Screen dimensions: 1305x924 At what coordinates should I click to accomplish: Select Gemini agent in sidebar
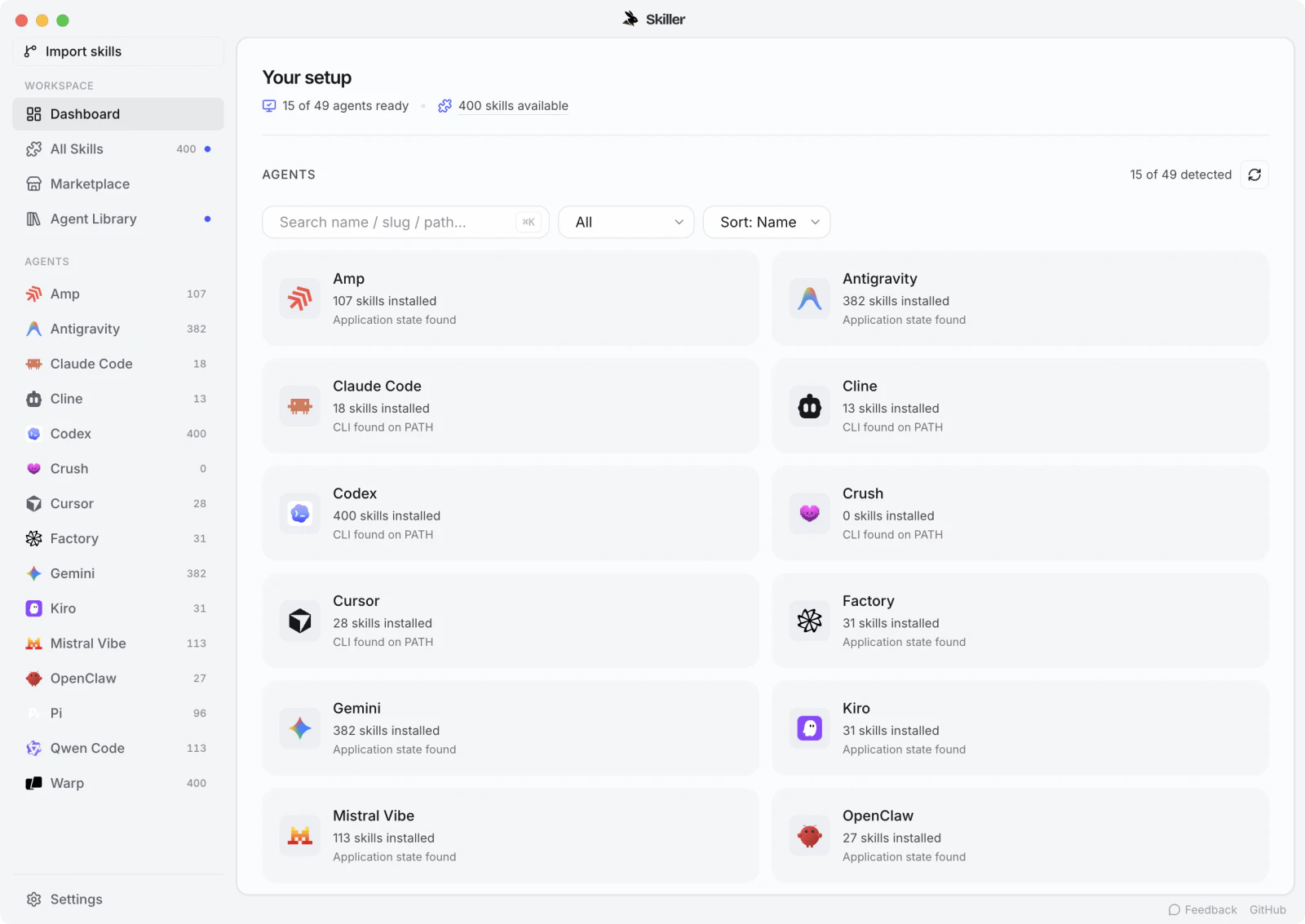click(x=118, y=573)
